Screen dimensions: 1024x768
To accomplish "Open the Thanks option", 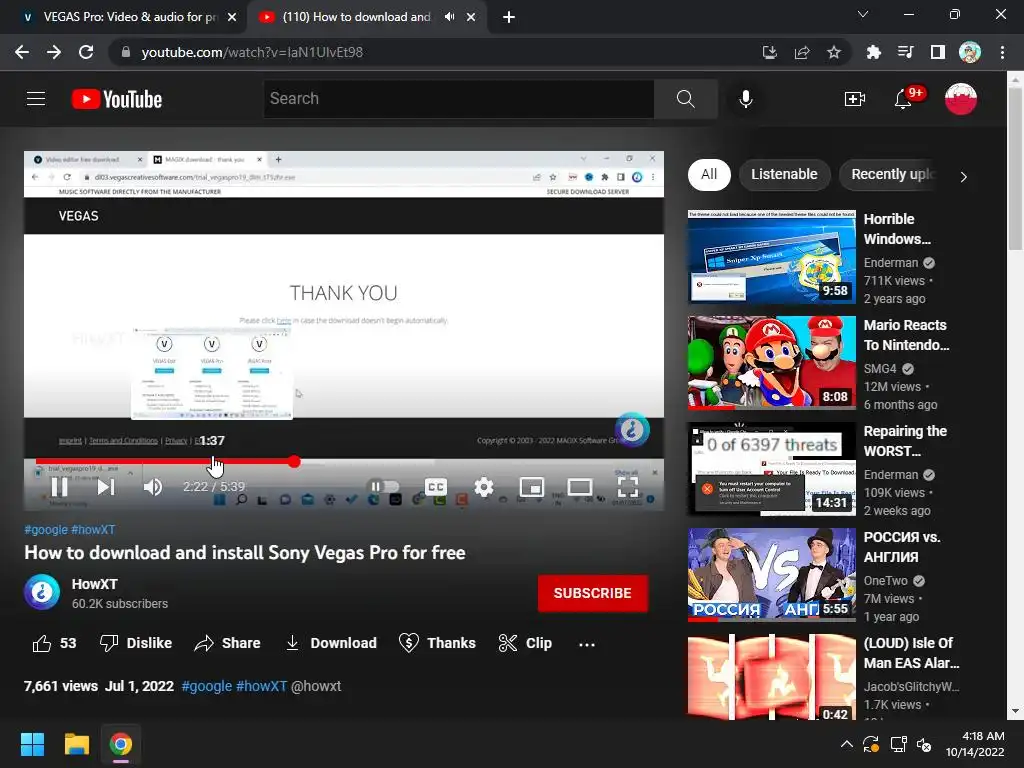I will [x=437, y=643].
